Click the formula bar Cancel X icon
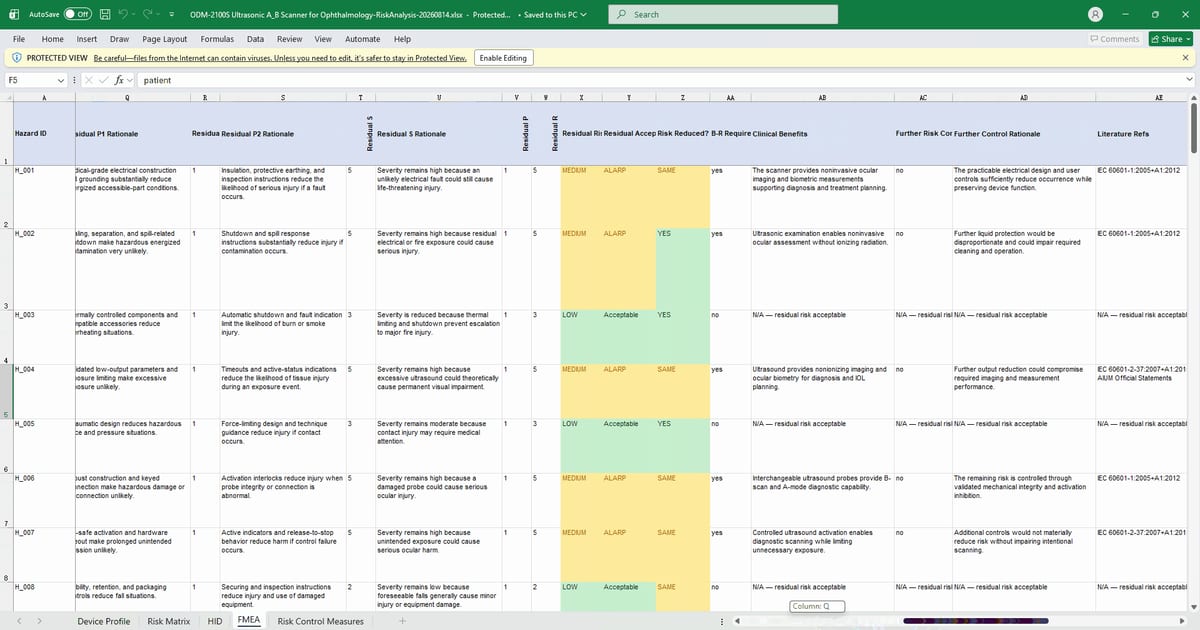The image size is (1200, 630). pyautogui.click(x=87, y=79)
